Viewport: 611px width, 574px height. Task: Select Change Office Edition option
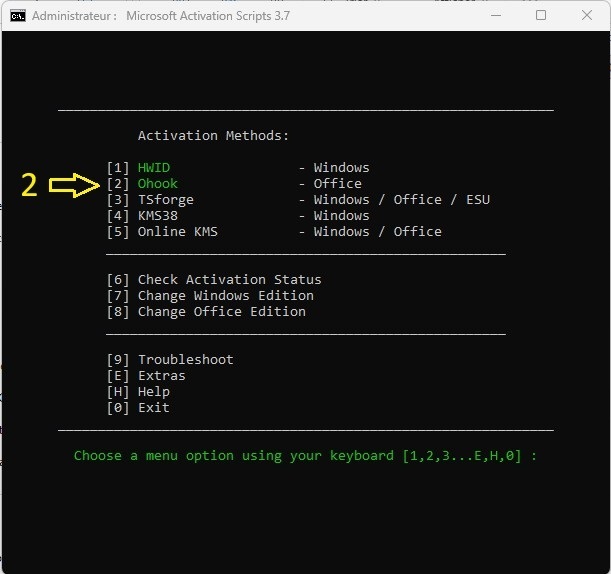[x=221, y=312]
